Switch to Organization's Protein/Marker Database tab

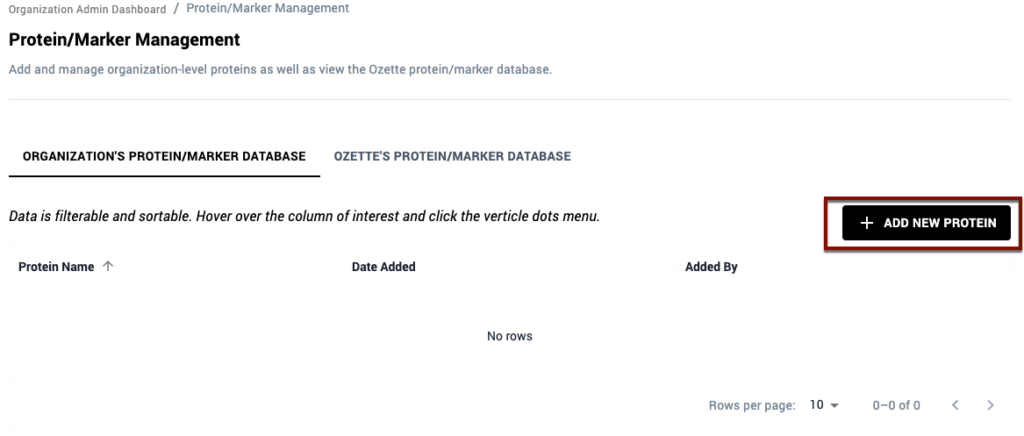pyautogui.click(x=164, y=156)
